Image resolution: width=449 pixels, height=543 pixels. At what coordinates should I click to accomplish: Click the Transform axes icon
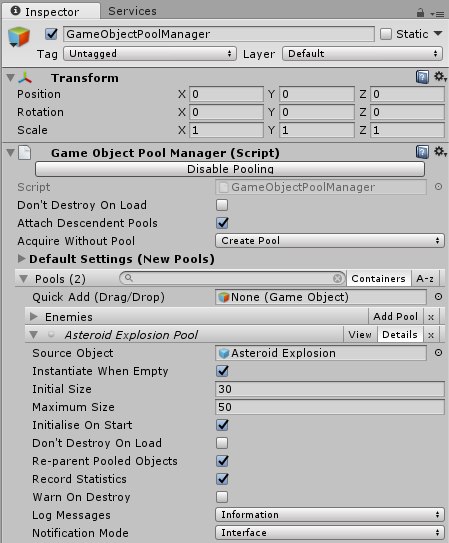click(x=25, y=78)
